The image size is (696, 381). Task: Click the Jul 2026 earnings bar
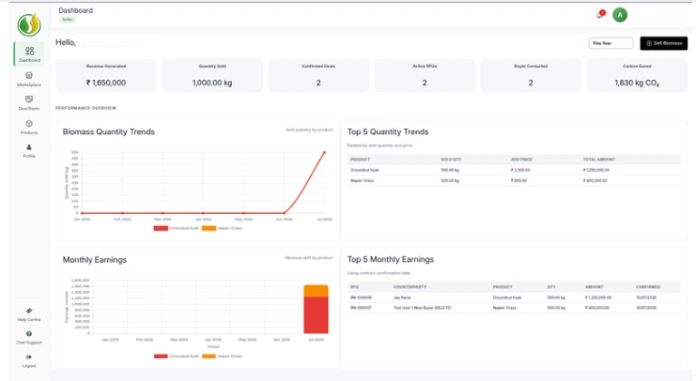[x=316, y=309]
